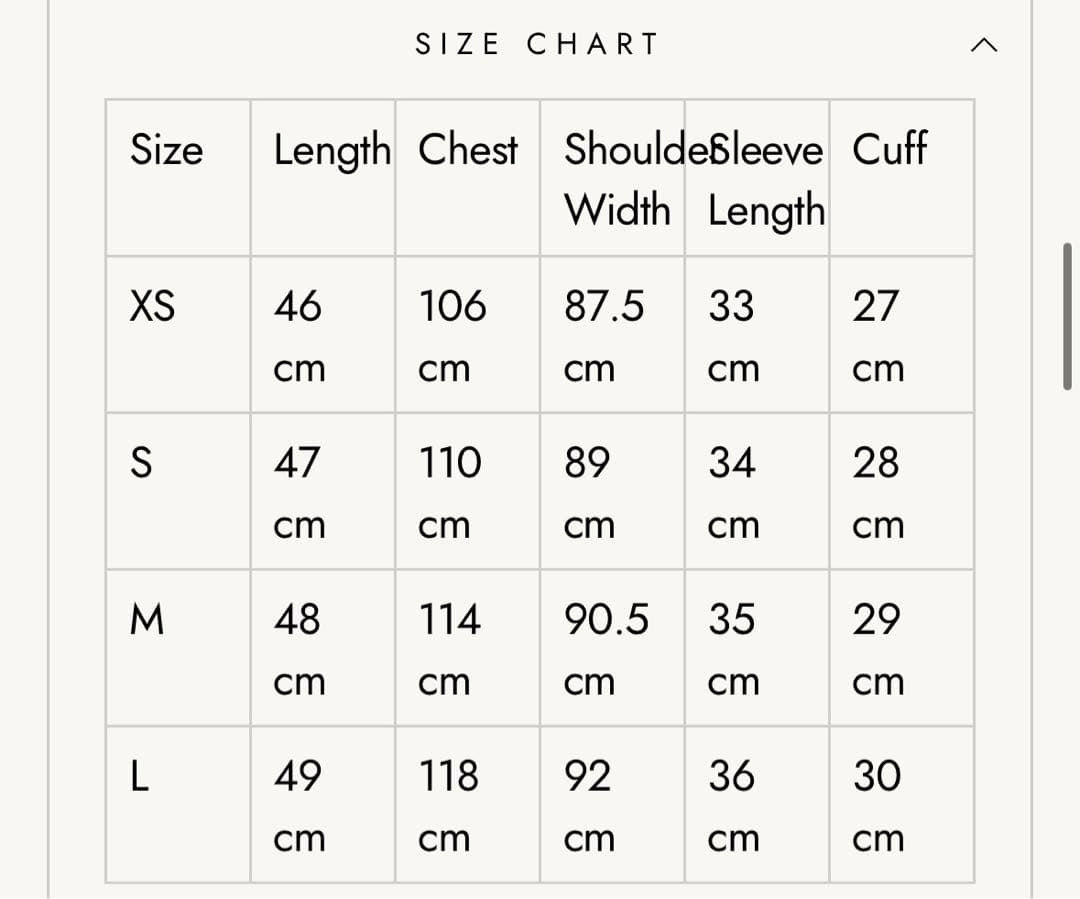
Task: Select the Shoulder Width column header
Action: coord(618,179)
